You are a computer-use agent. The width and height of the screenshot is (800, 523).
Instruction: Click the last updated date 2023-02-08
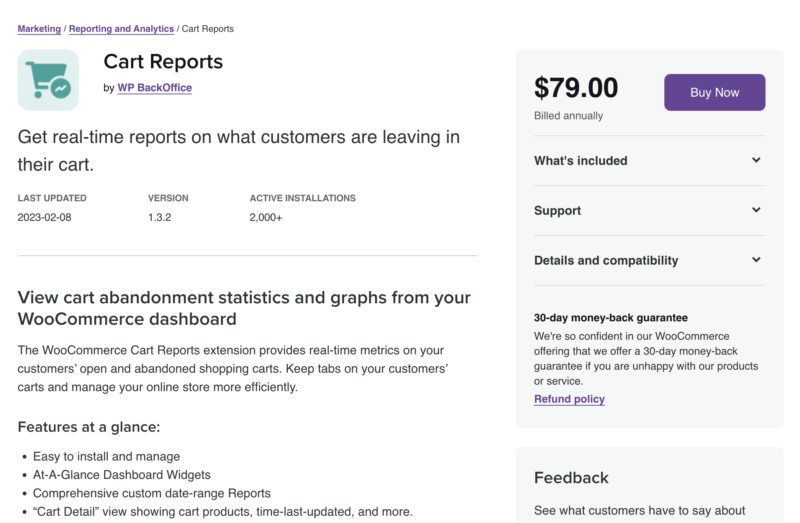point(44,217)
